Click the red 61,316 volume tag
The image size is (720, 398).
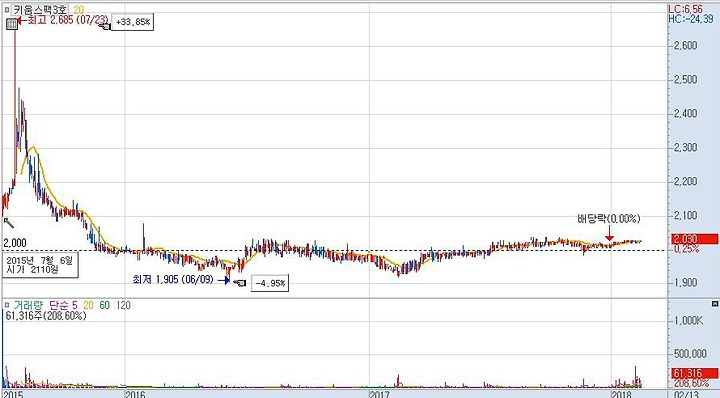[695, 374]
